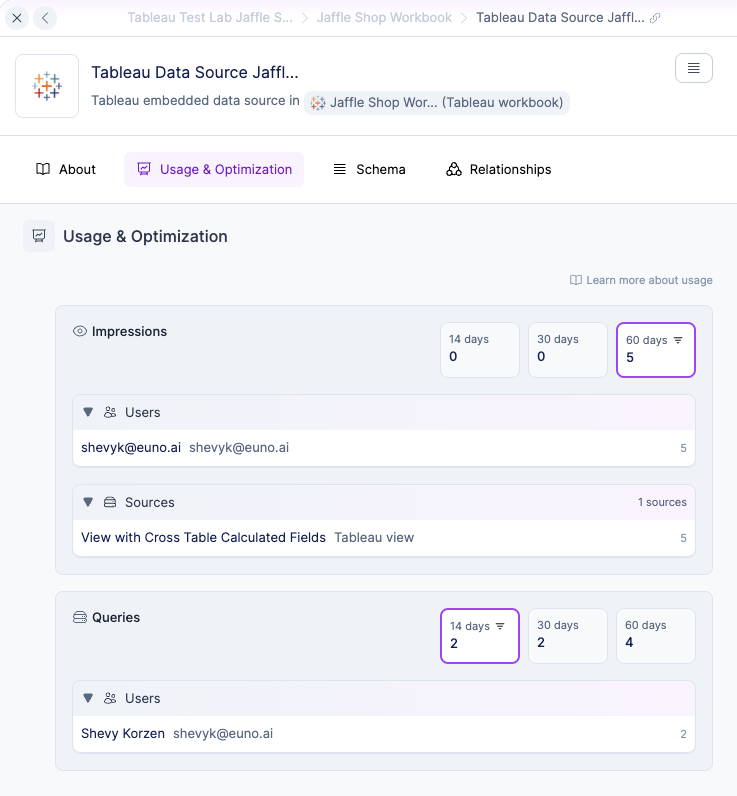Image resolution: width=737 pixels, height=796 pixels.
Task: Select the Usage & Optimization tab
Action: (214, 169)
